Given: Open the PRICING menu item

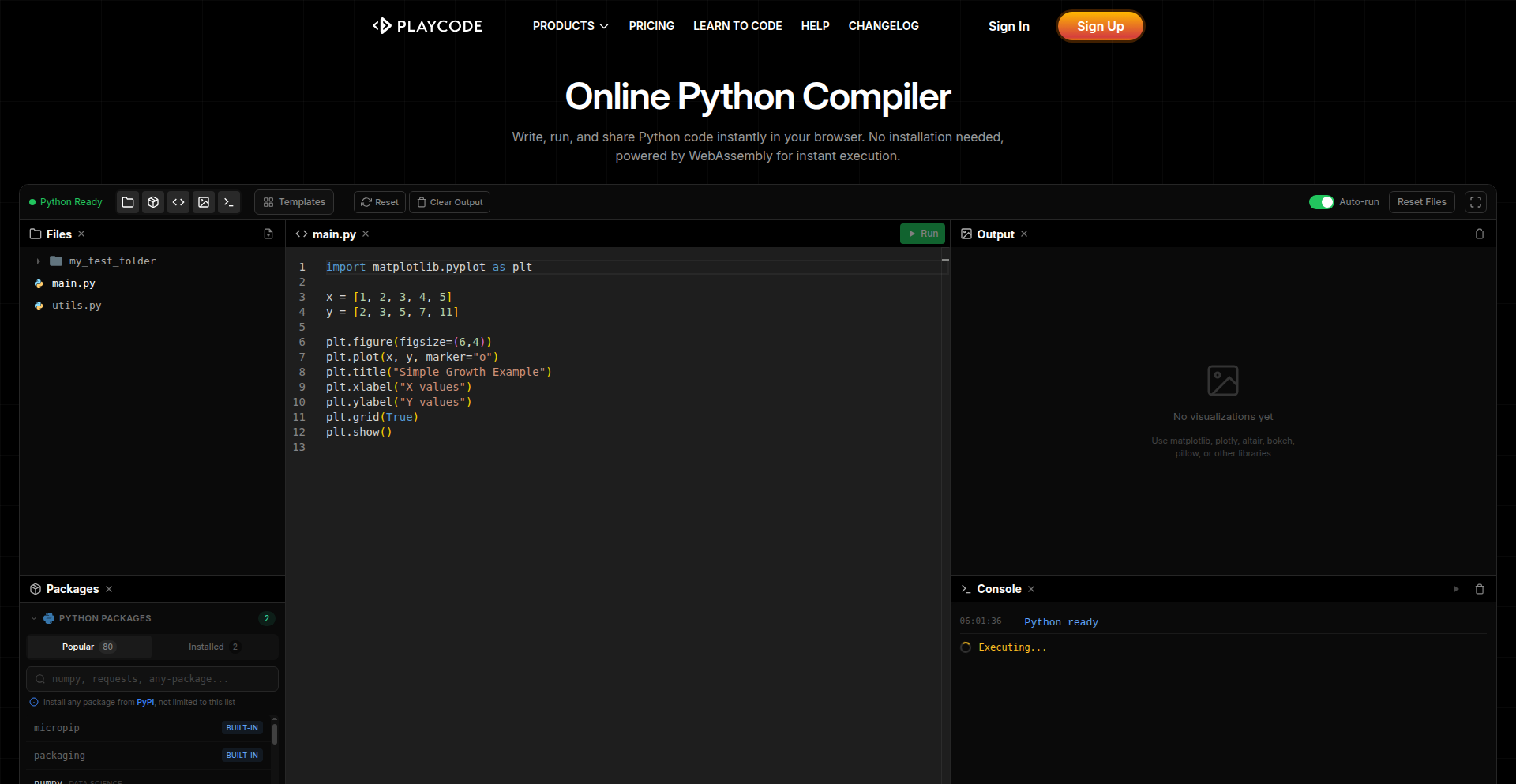Looking at the screenshot, I should coord(651,25).
